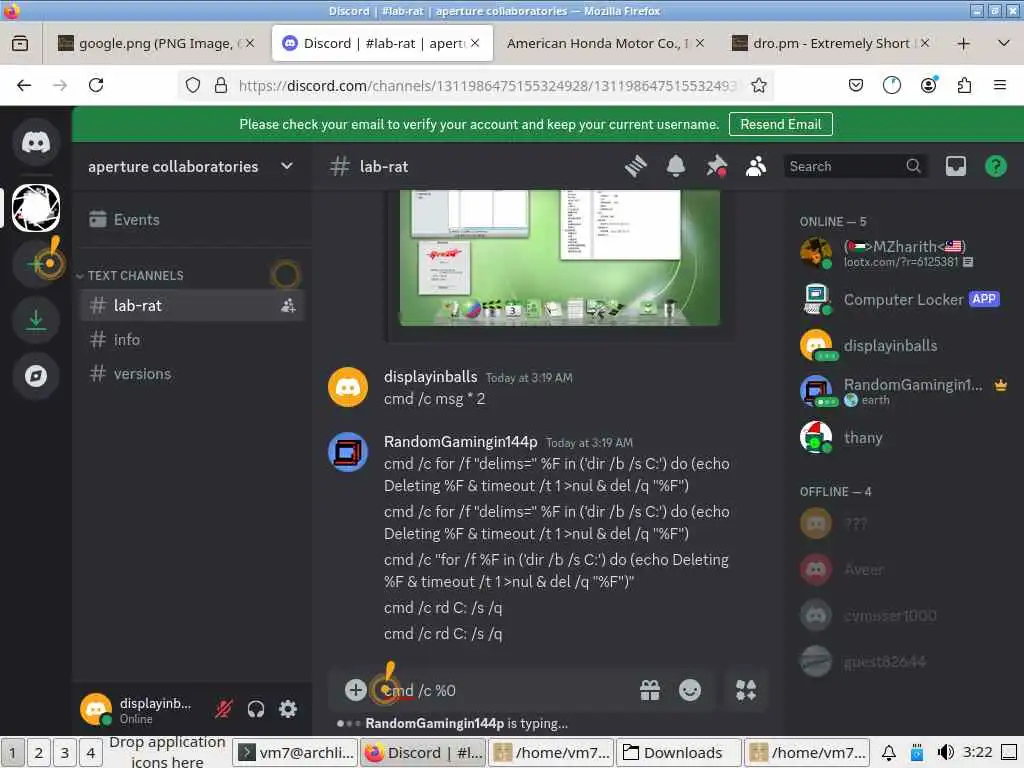Open the Apps launcher icon in message box
Image resolution: width=1024 pixels, height=768 pixels.
tap(746, 690)
